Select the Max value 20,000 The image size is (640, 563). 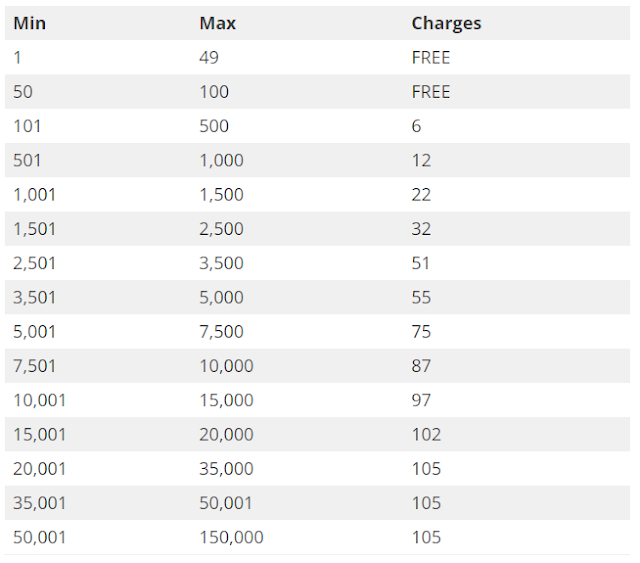tap(226, 435)
